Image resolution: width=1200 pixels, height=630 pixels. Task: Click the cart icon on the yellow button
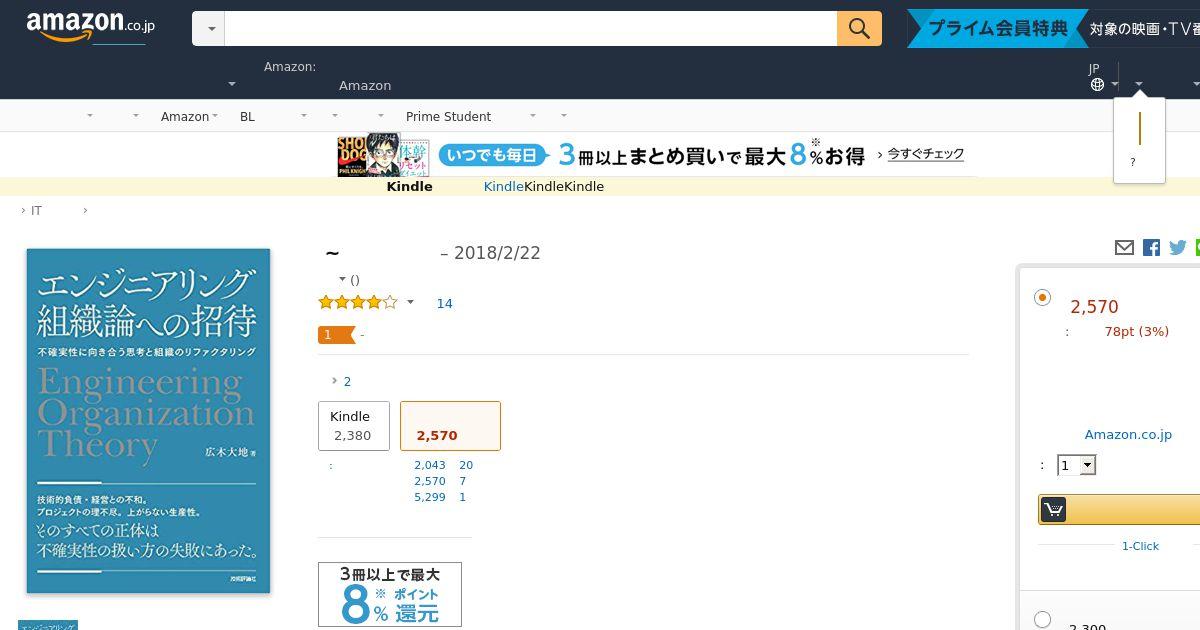coord(1053,510)
